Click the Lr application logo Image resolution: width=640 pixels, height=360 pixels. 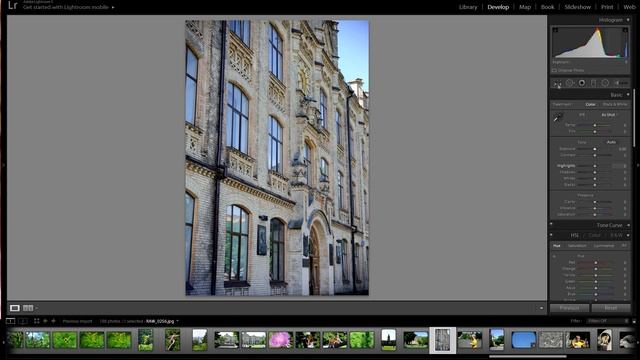[13, 6]
